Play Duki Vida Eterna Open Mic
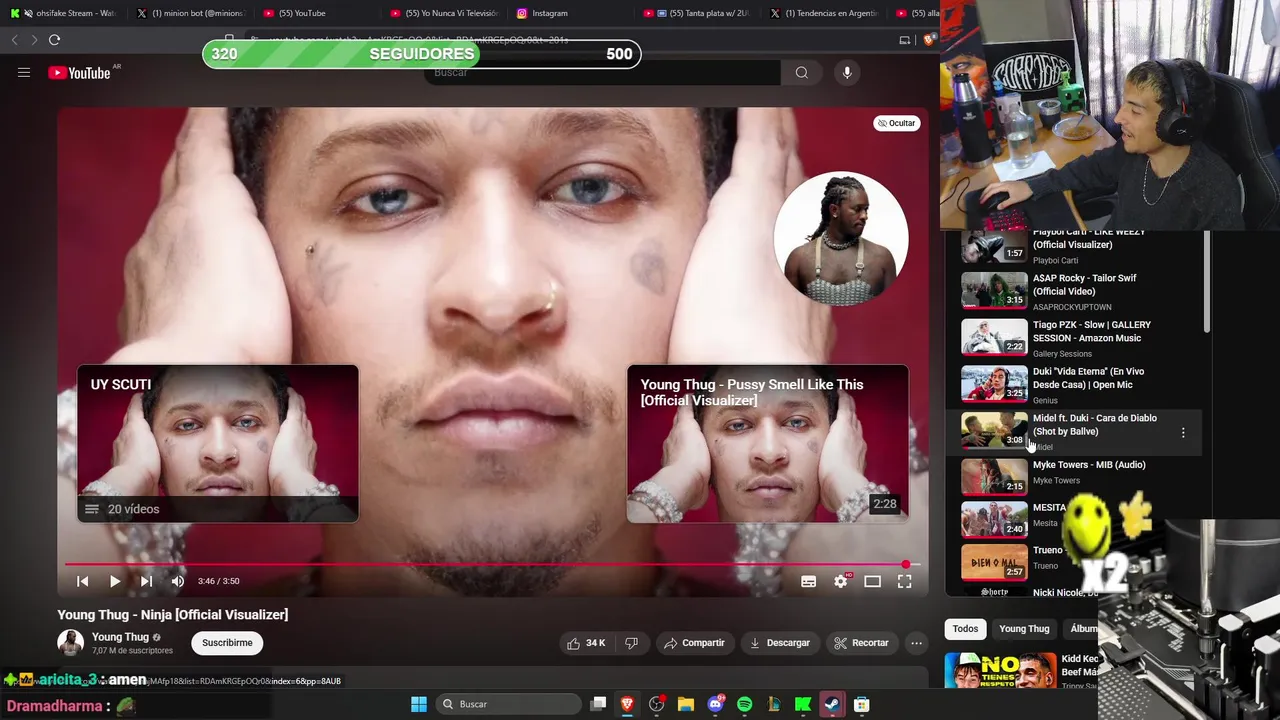This screenshot has height=720, width=1280. (x=1072, y=384)
